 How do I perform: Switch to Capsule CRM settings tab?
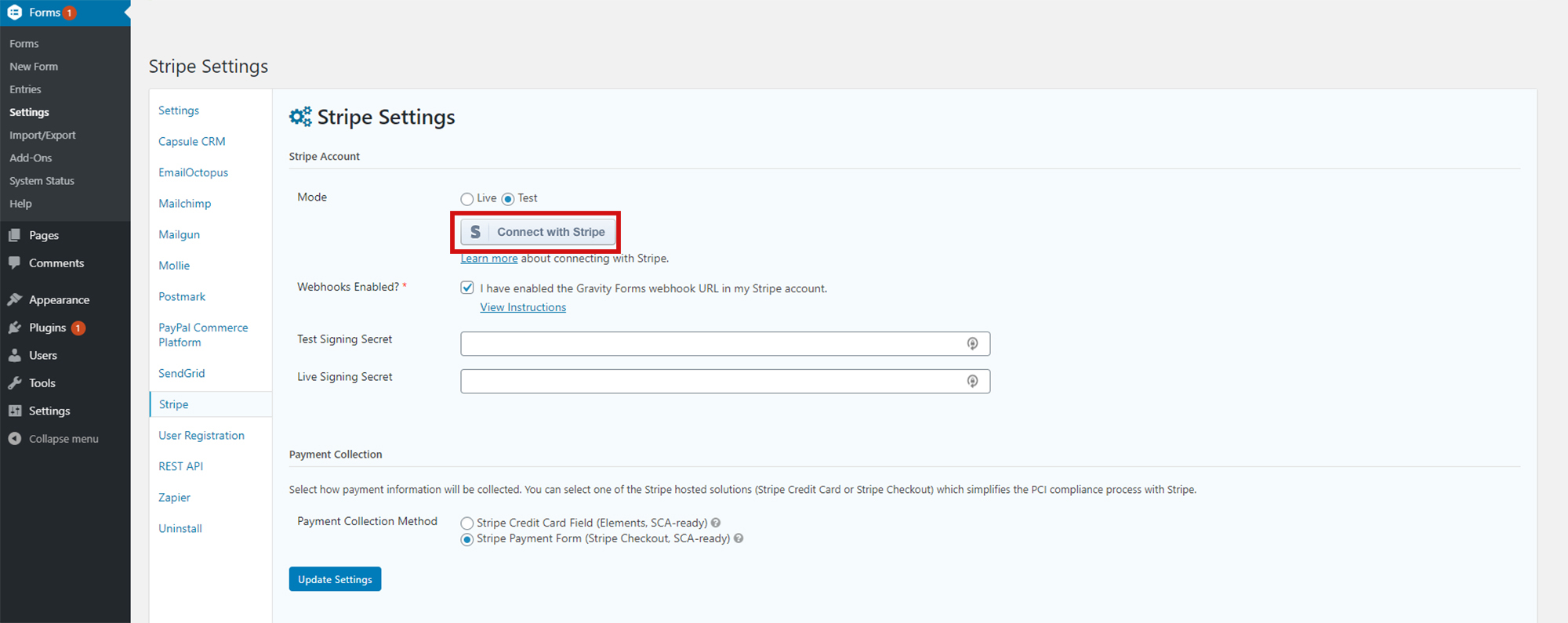[192, 141]
